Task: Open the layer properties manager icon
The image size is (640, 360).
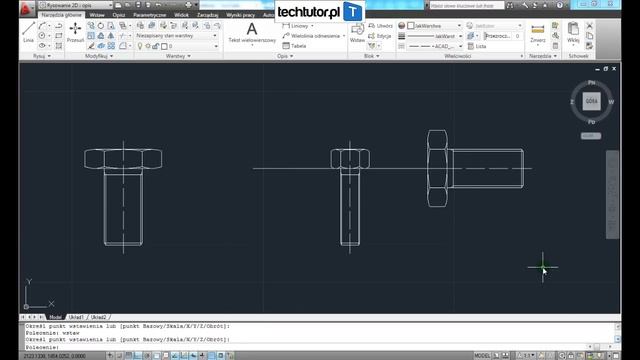Action: (140, 26)
